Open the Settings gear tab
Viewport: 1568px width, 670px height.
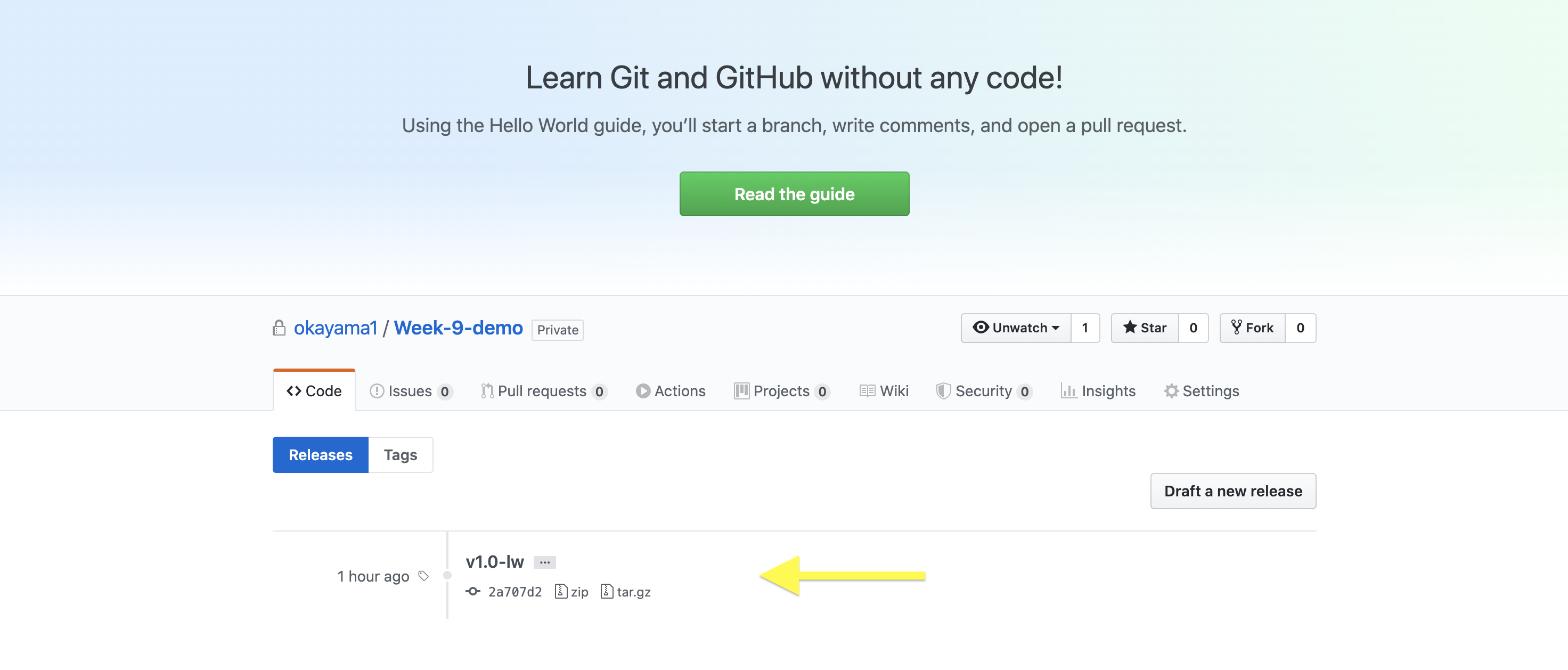point(1202,391)
